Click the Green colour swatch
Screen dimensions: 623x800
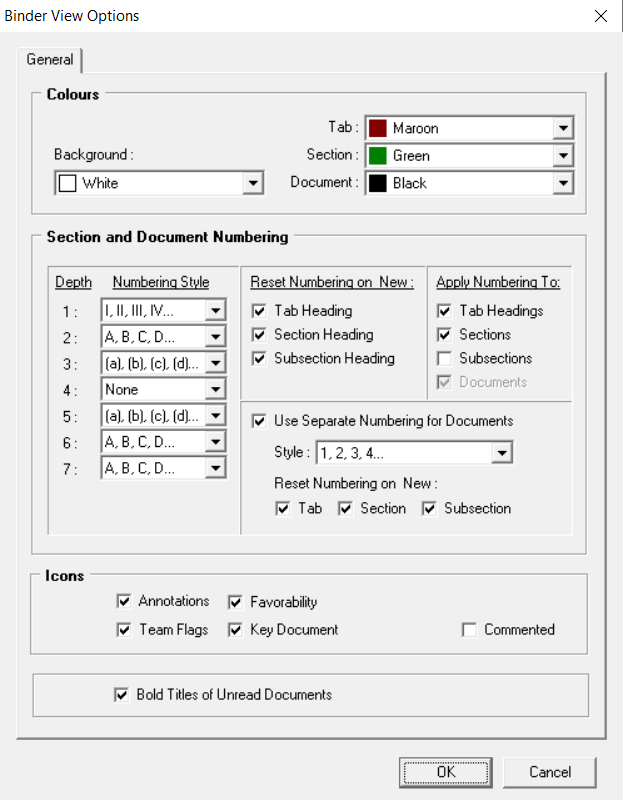click(378, 156)
